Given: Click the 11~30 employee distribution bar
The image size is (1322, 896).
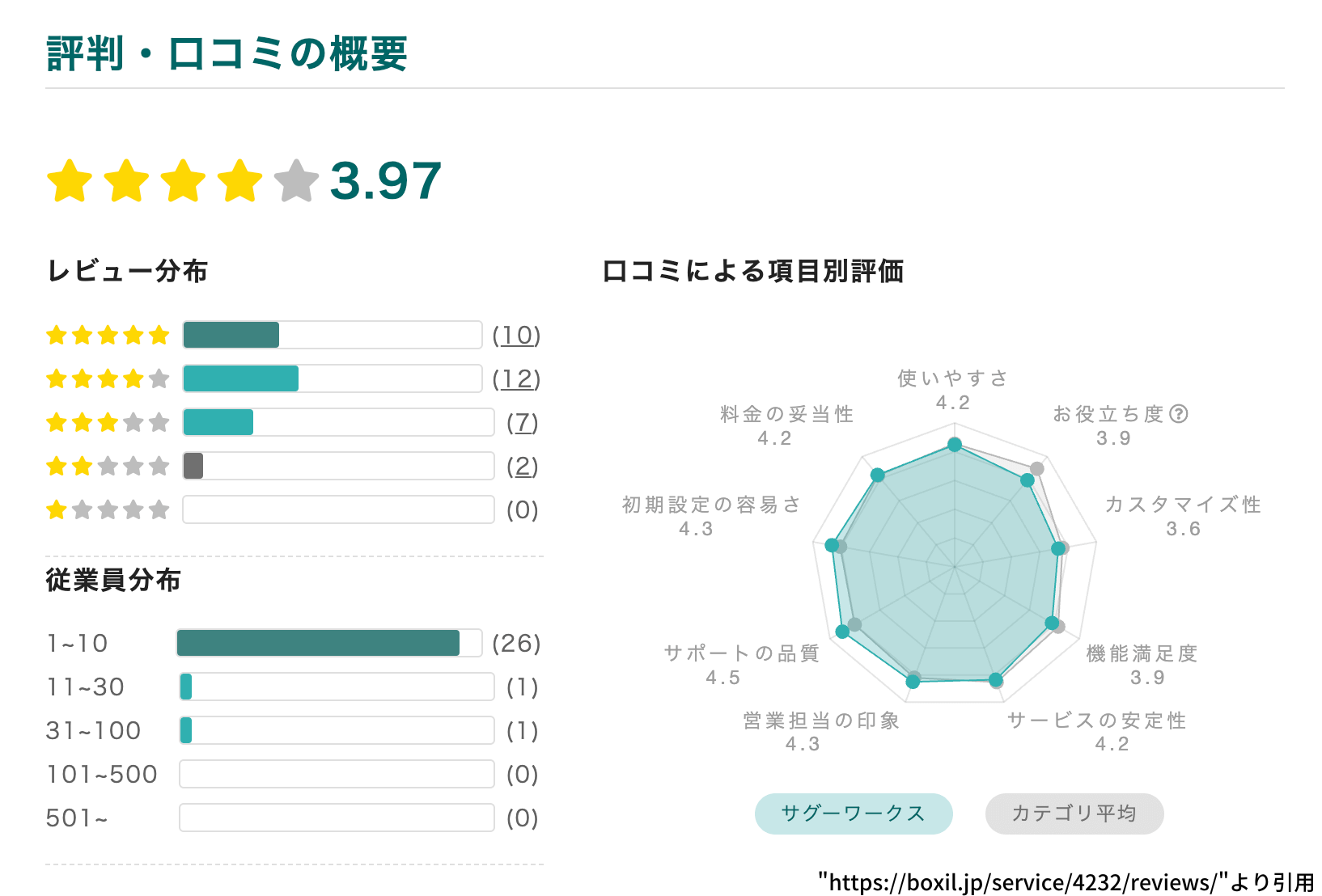Looking at the screenshot, I should pyautogui.click(x=336, y=687).
